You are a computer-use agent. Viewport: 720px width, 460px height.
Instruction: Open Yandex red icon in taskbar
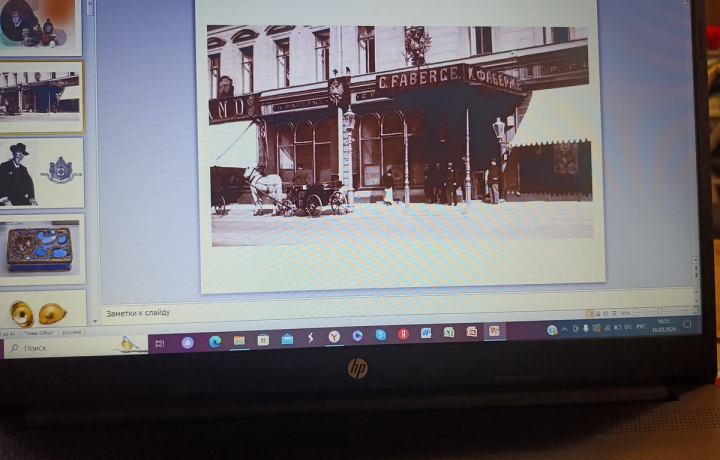(x=403, y=334)
